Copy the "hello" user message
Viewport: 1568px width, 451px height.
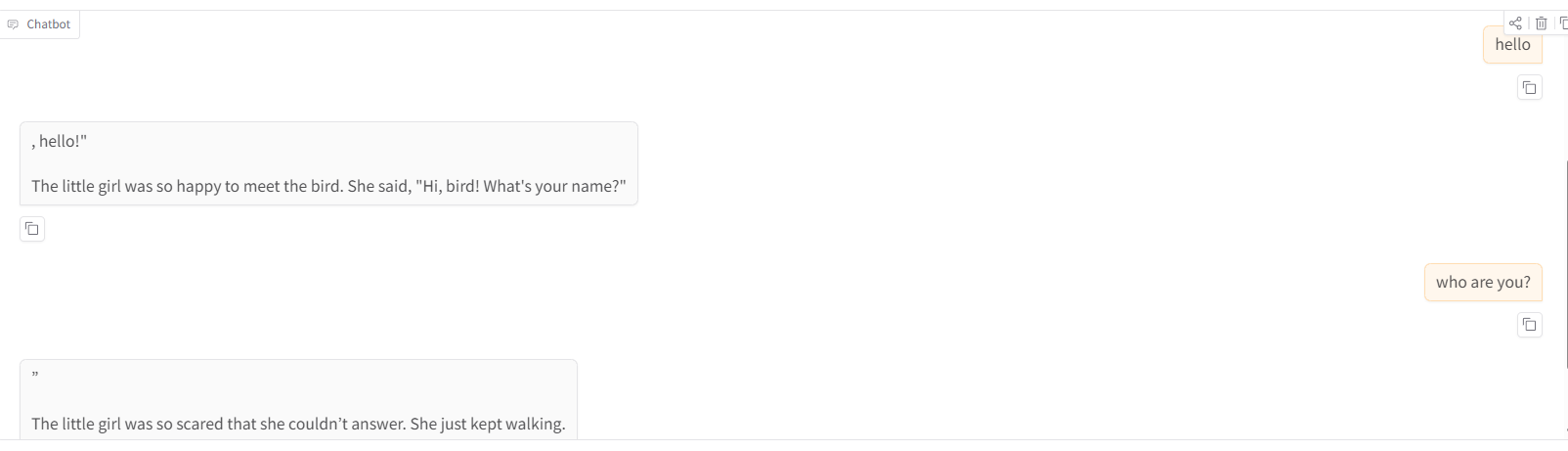(x=1530, y=88)
